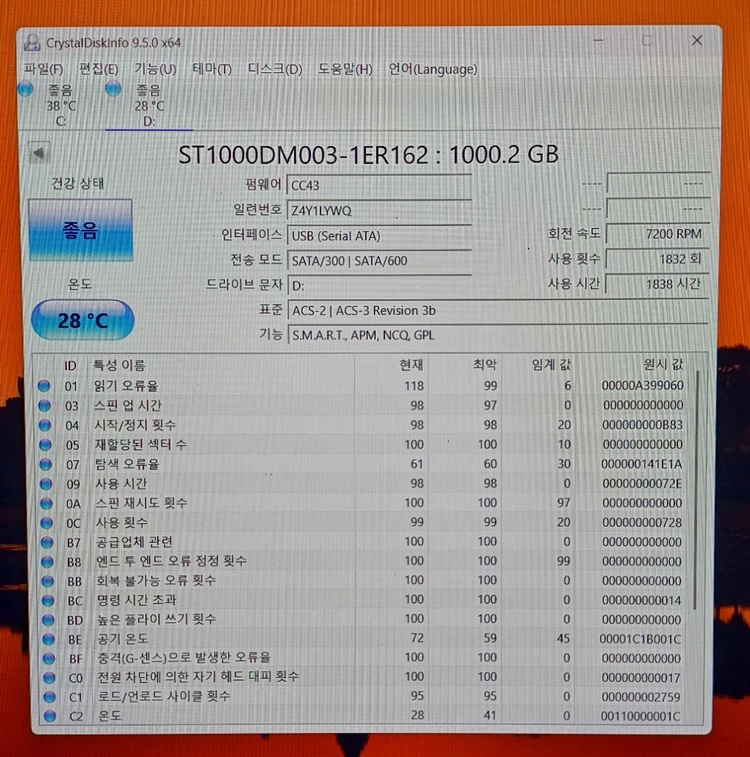Click the standard field ACS-2 | ACS-3 Revision 3b
The width and height of the screenshot is (750, 757).
(498, 310)
